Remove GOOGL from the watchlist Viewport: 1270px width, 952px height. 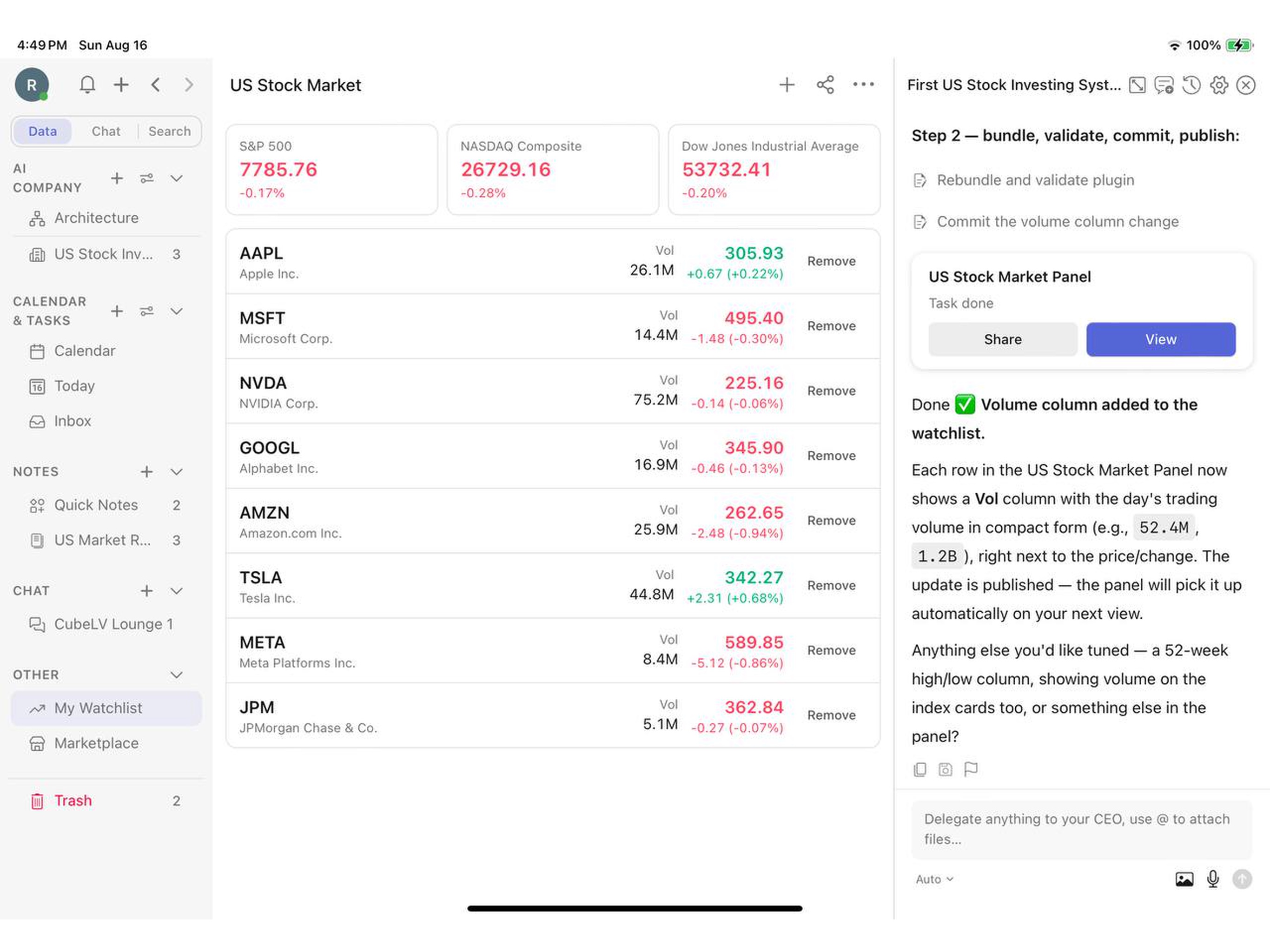pyautogui.click(x=831, y=456)
